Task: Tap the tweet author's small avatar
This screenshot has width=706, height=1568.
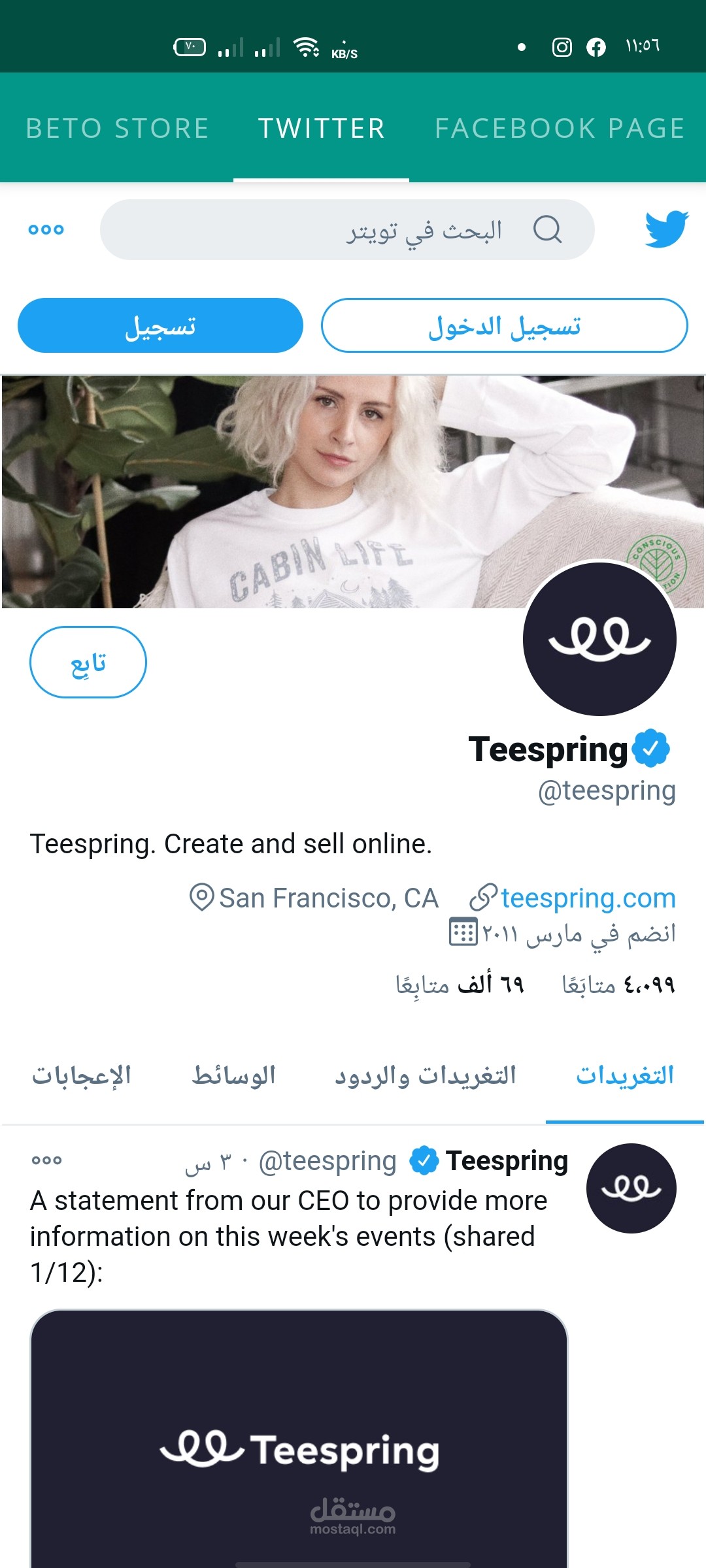Action: 631,1188
